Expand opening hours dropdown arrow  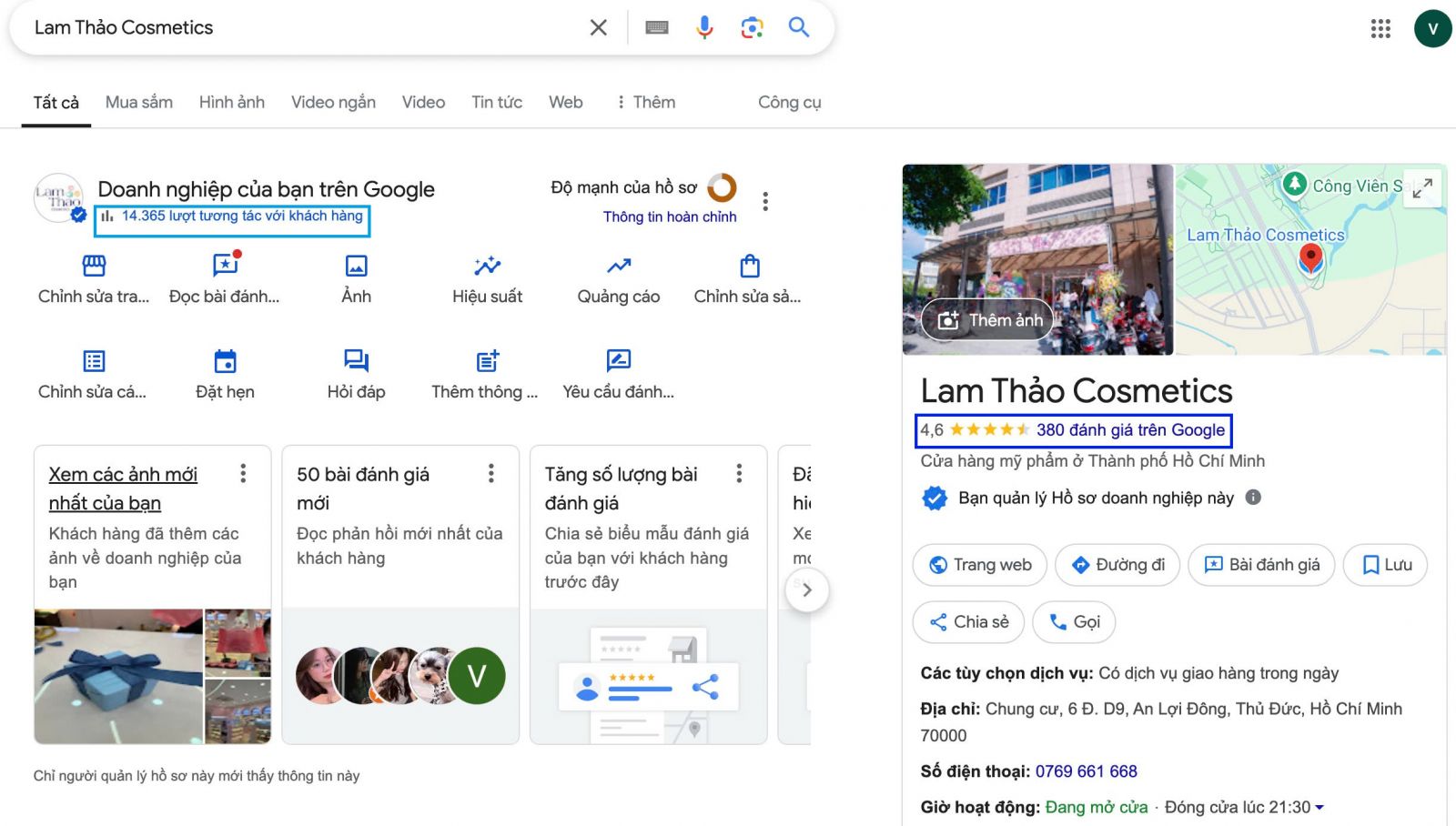point(1319,807)
